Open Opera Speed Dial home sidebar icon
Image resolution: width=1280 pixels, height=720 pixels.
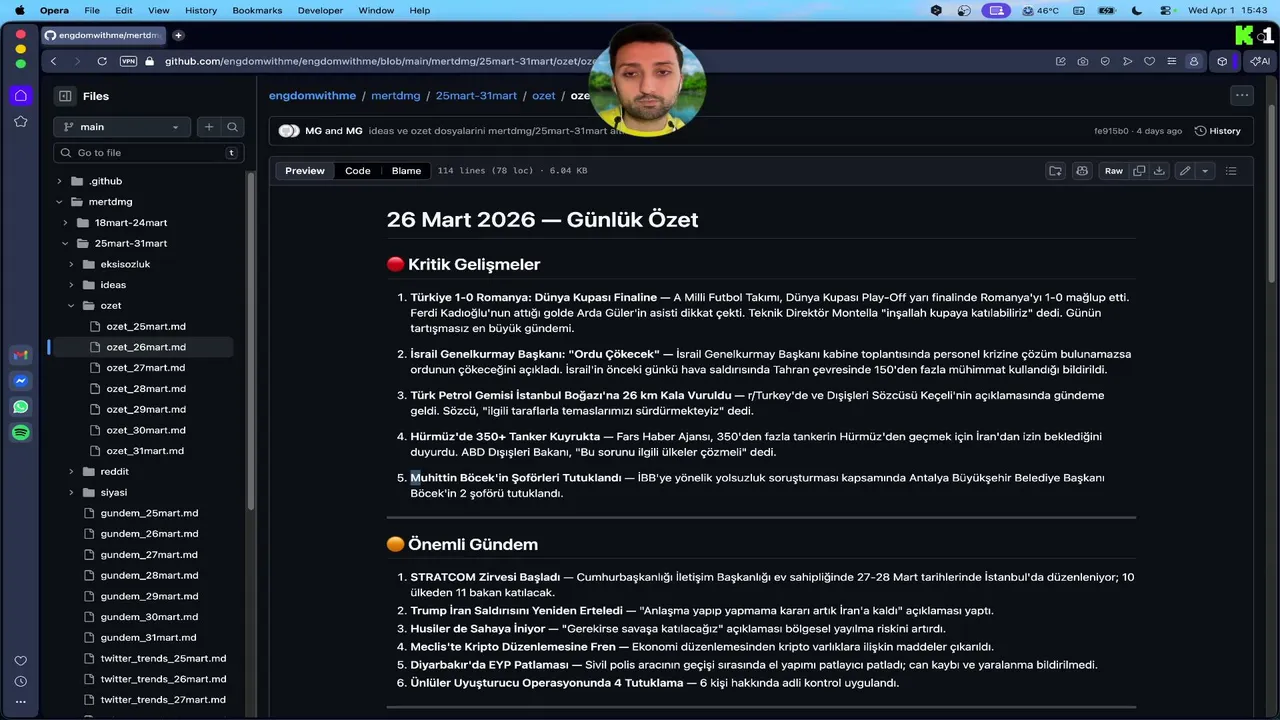tap(20, 95)
